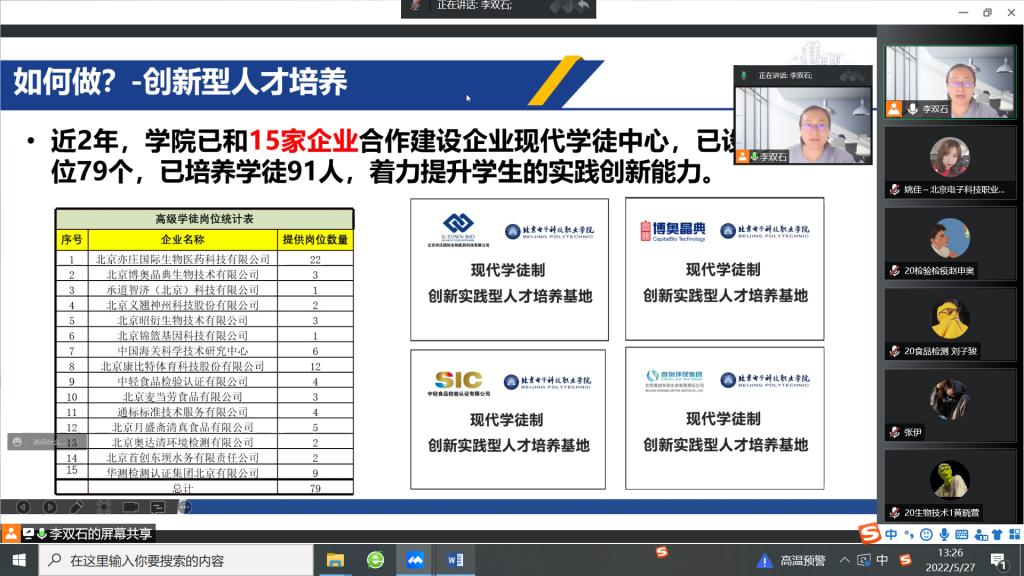Click the Sogou emoji face icon
Viewport: 1024px width, 576px height.
[x=927, y=535]
